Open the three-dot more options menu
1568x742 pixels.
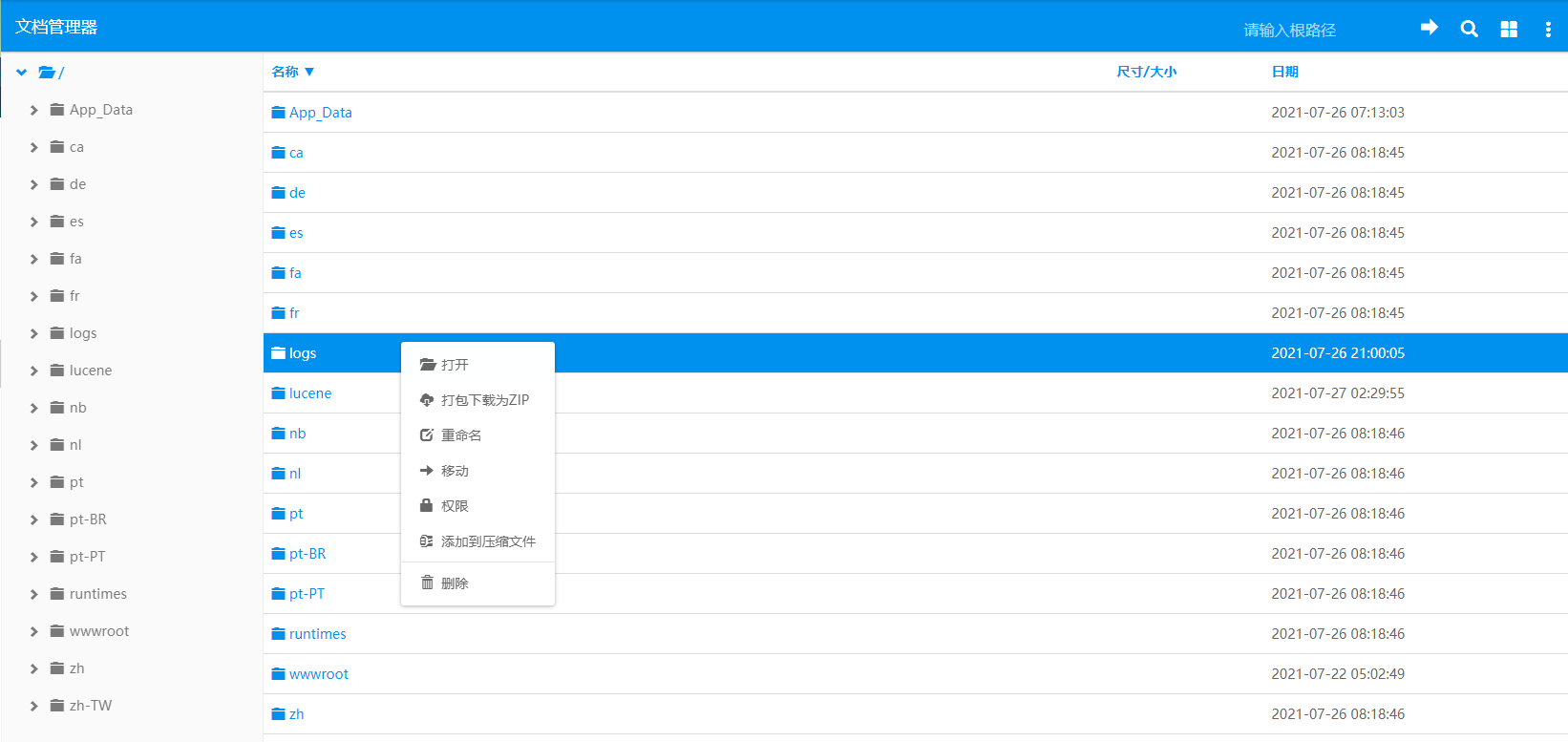coord(1547,30)
